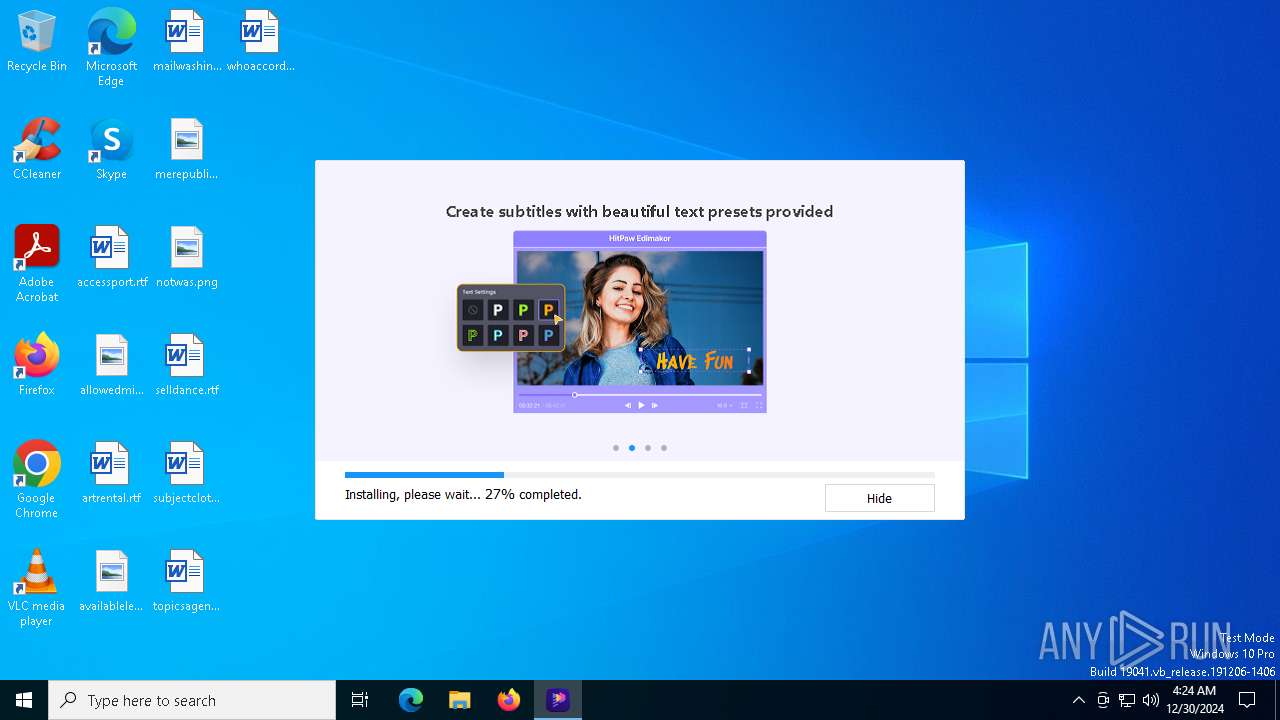
Task: Open the Recycle Bin desktop icon
Action: [x=37, y=42]
